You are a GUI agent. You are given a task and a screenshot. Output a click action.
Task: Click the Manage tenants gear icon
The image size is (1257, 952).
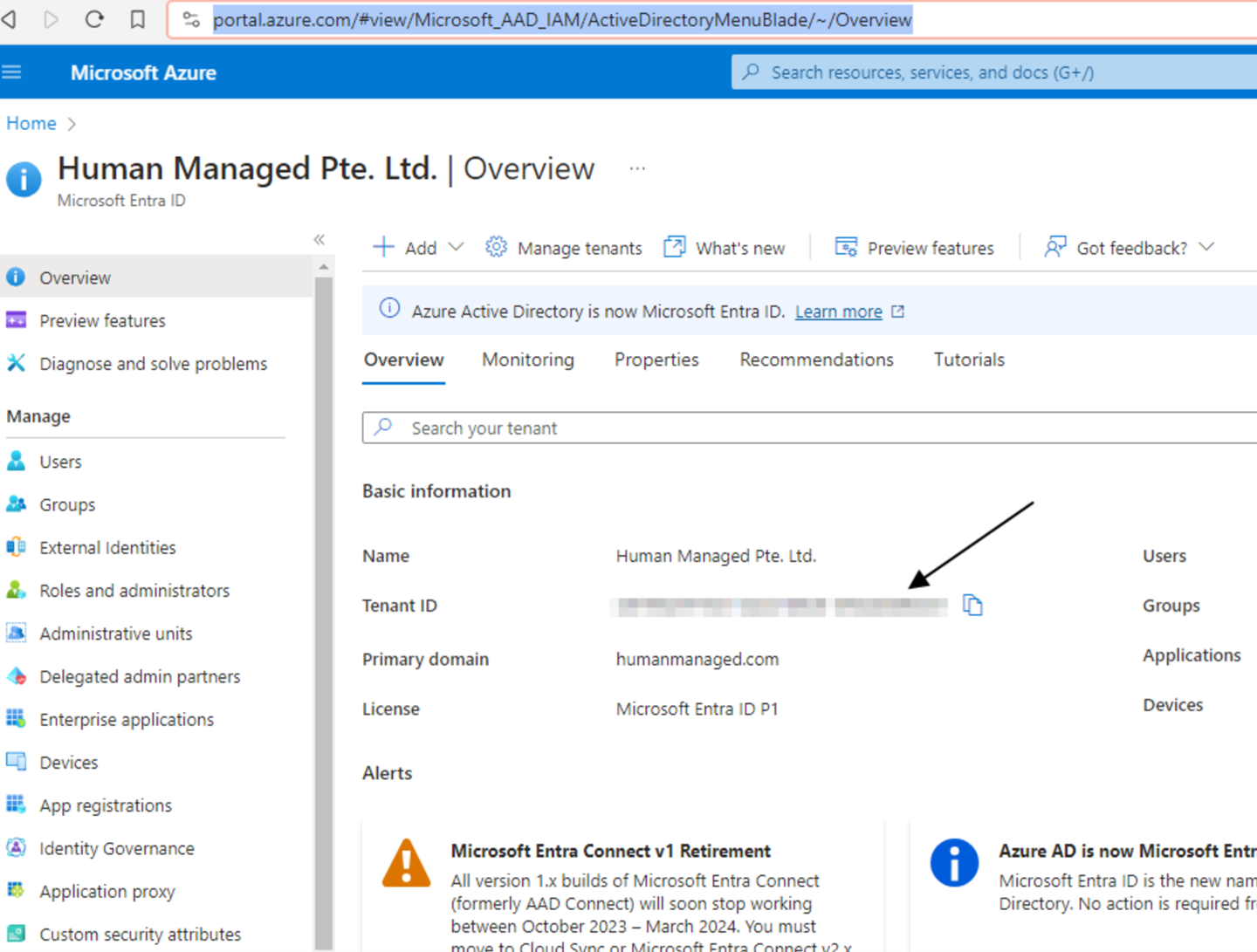(x=496, y=247)
